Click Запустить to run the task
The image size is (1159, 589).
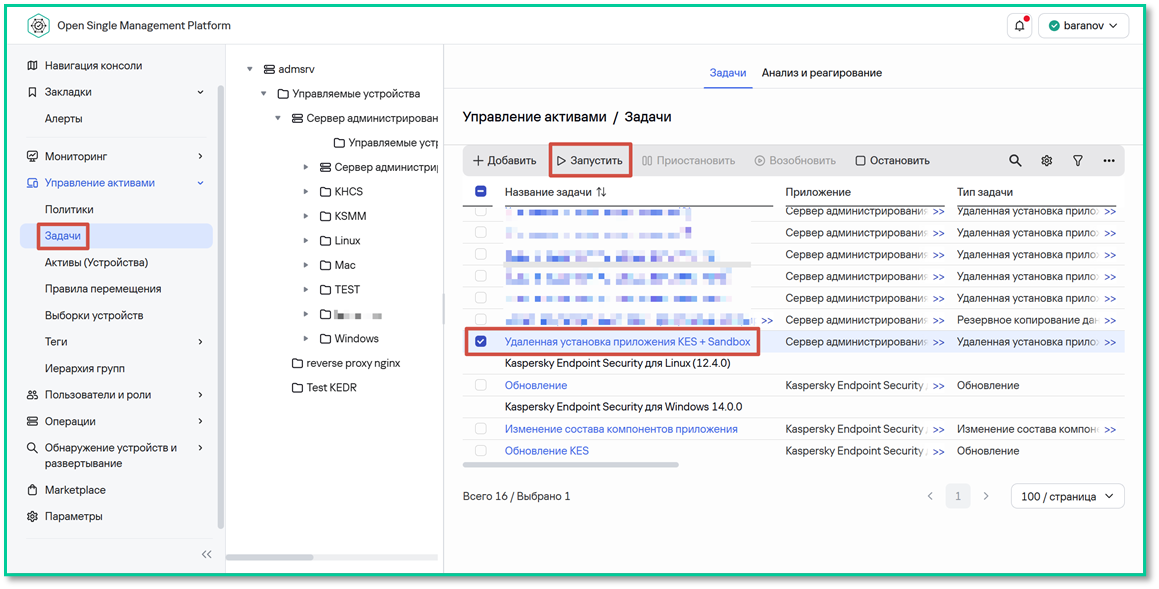coord(590,160)
